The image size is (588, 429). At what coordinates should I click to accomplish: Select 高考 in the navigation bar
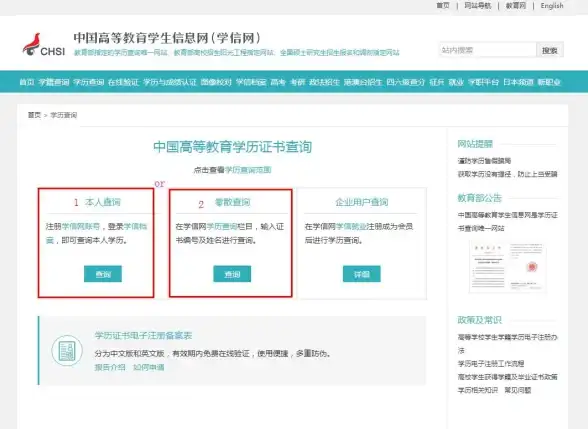(278, 82)
